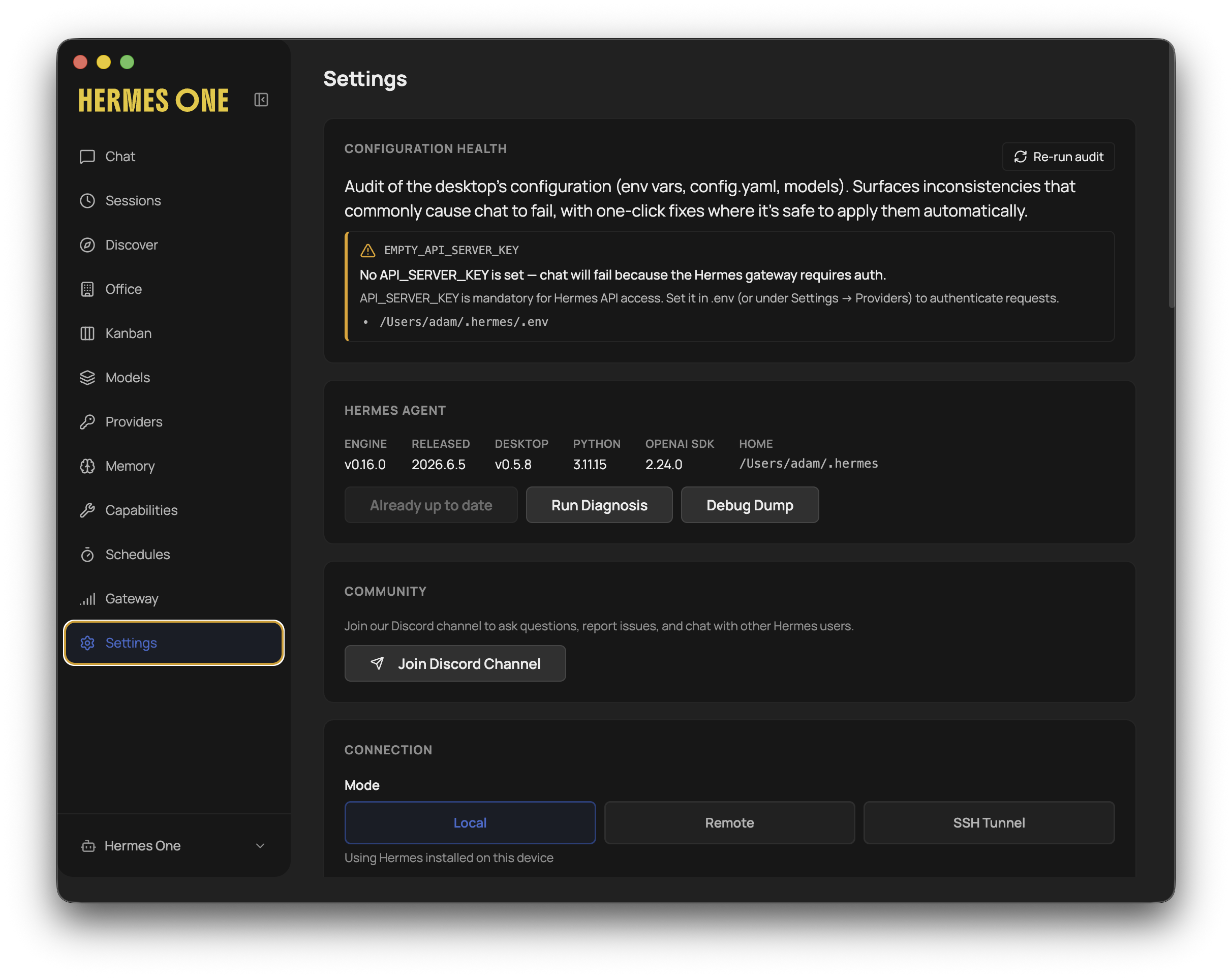Expand the Hermes One profile chevron
This screenshot has height=978, width=1232.
click(260, 846)
